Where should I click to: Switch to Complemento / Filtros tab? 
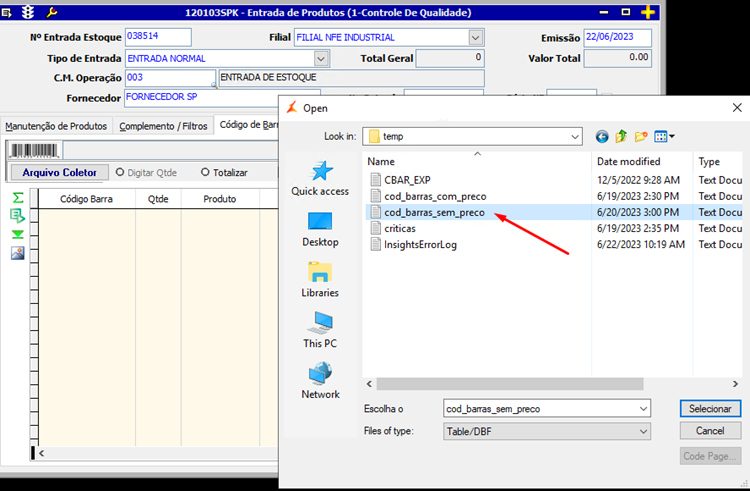coord(163,126)
